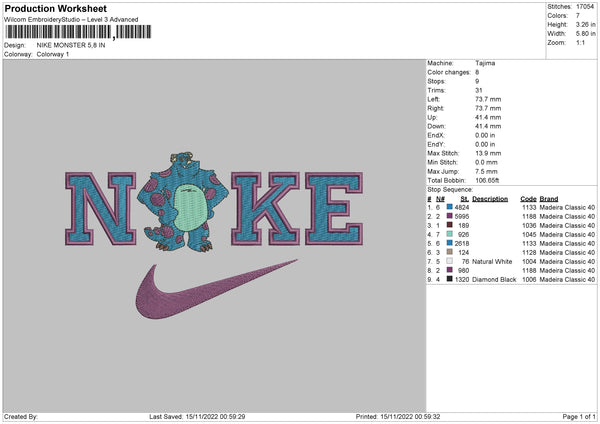
Task: Click the 'Brand' column header
Action: coord(549,199)
